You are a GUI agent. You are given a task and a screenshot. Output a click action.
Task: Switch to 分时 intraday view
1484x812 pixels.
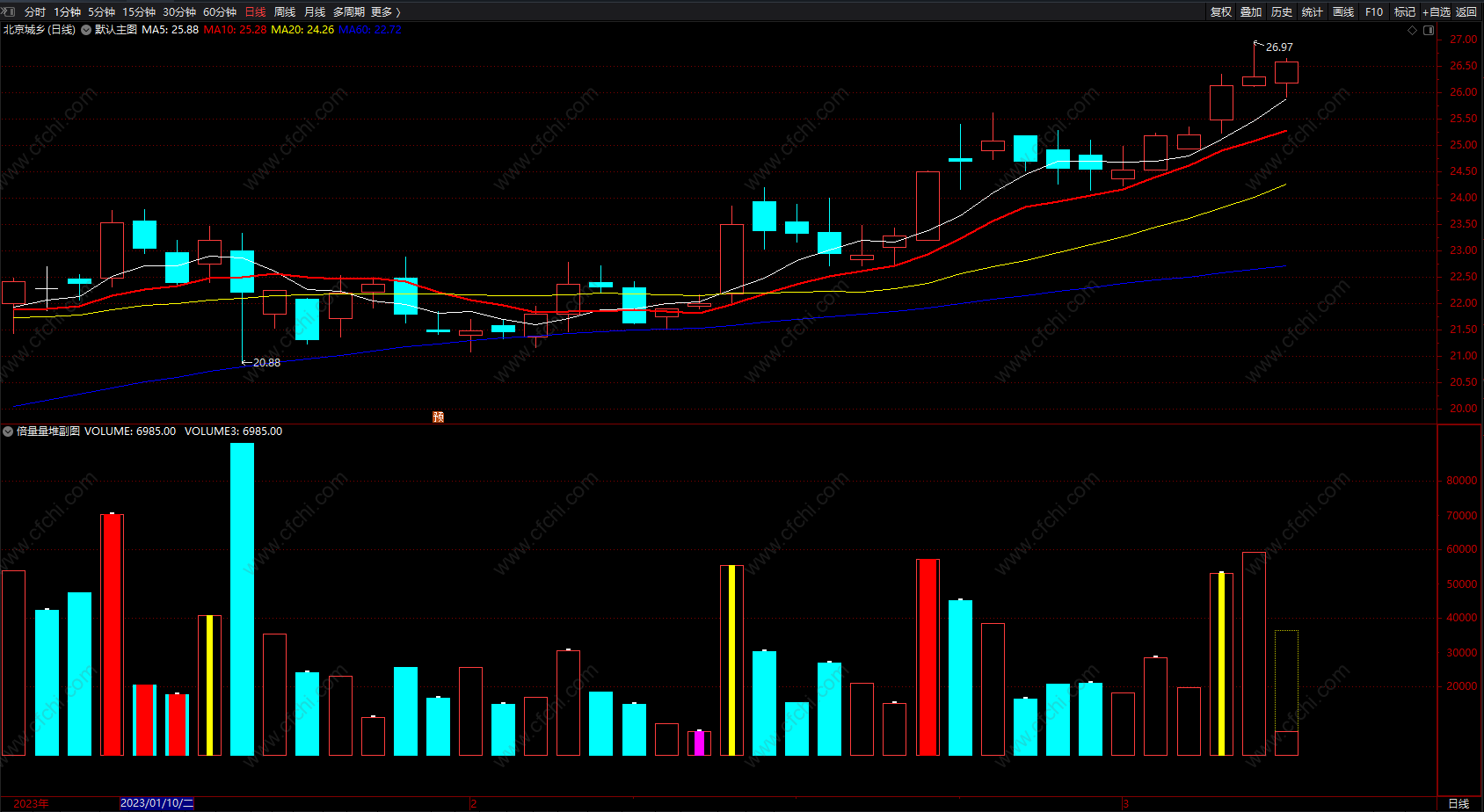(35, 11)
